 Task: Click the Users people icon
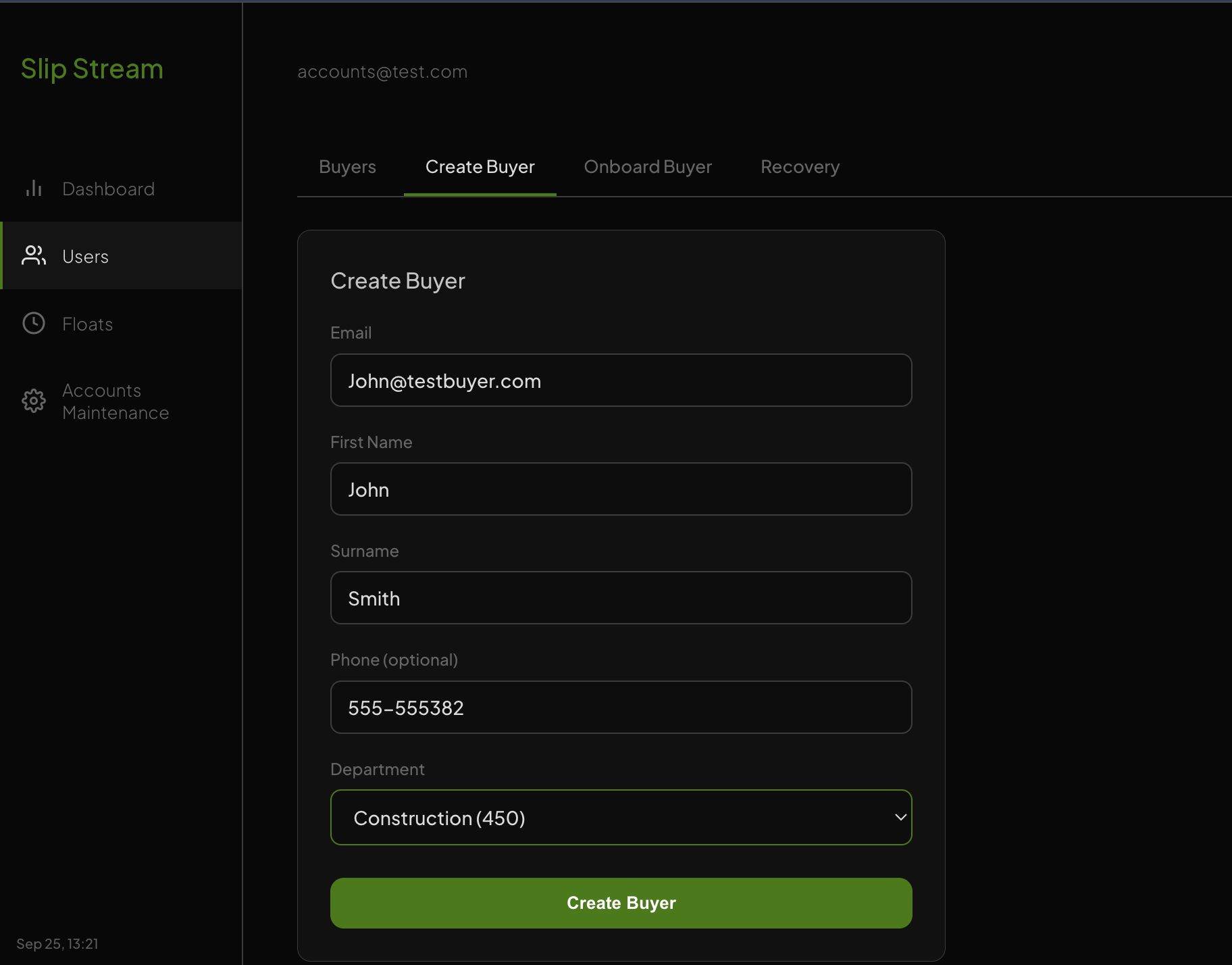[34, 255]
